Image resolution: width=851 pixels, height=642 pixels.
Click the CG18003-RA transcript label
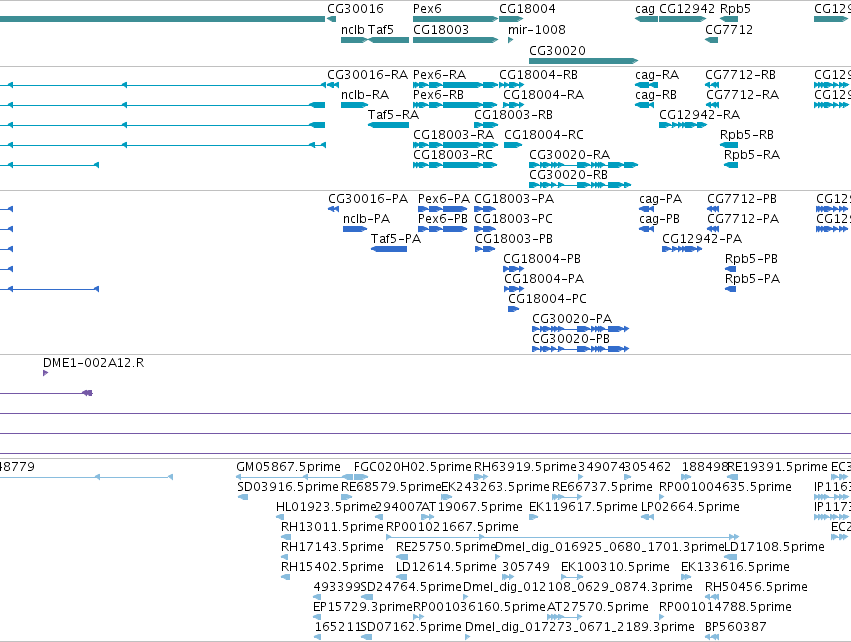(453, 135)
